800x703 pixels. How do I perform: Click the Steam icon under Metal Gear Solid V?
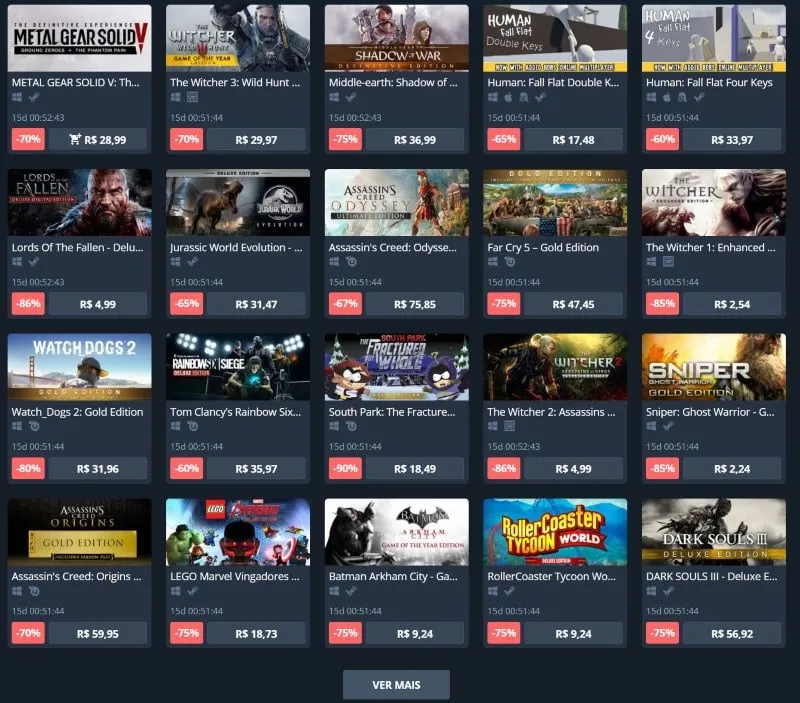[x=34, y=97]
